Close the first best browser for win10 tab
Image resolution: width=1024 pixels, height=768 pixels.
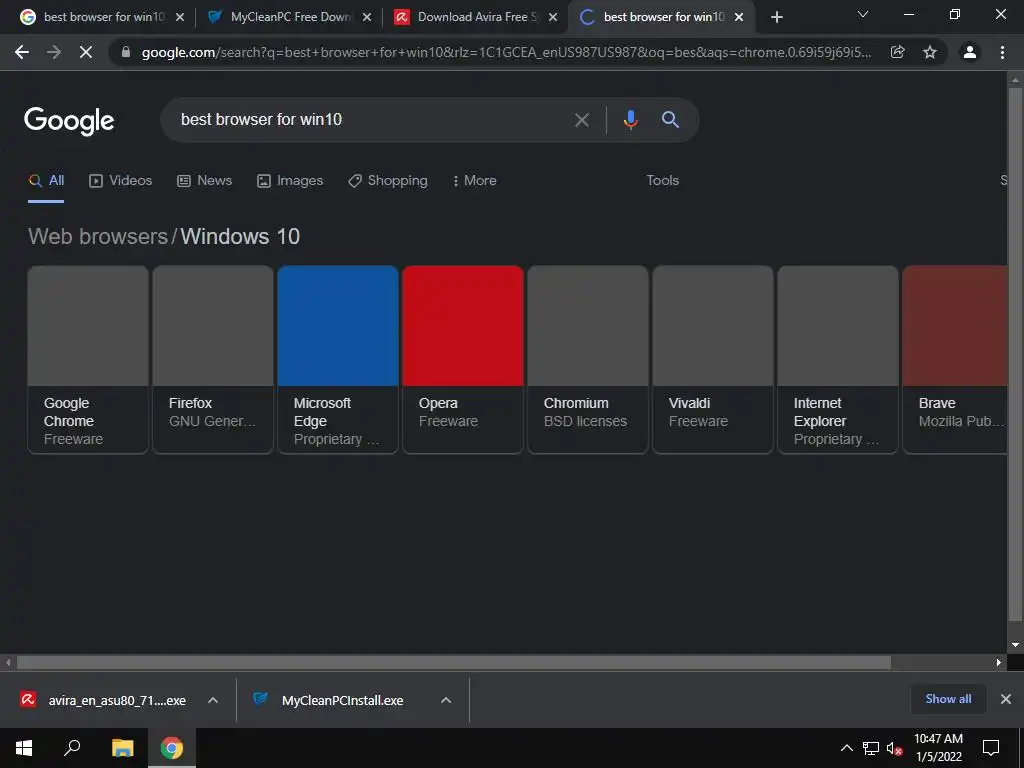pos(180,17)
